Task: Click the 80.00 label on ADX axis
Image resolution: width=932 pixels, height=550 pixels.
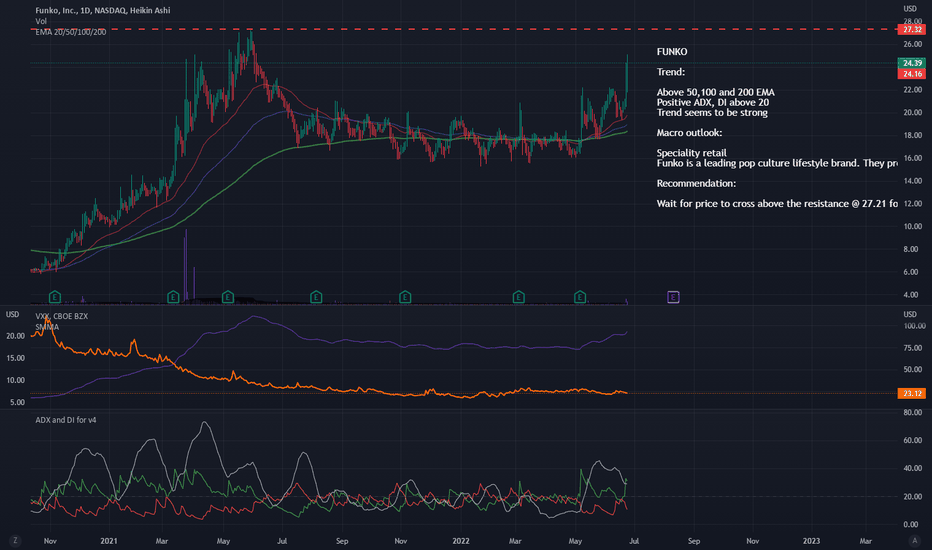Action: [912, 412]
